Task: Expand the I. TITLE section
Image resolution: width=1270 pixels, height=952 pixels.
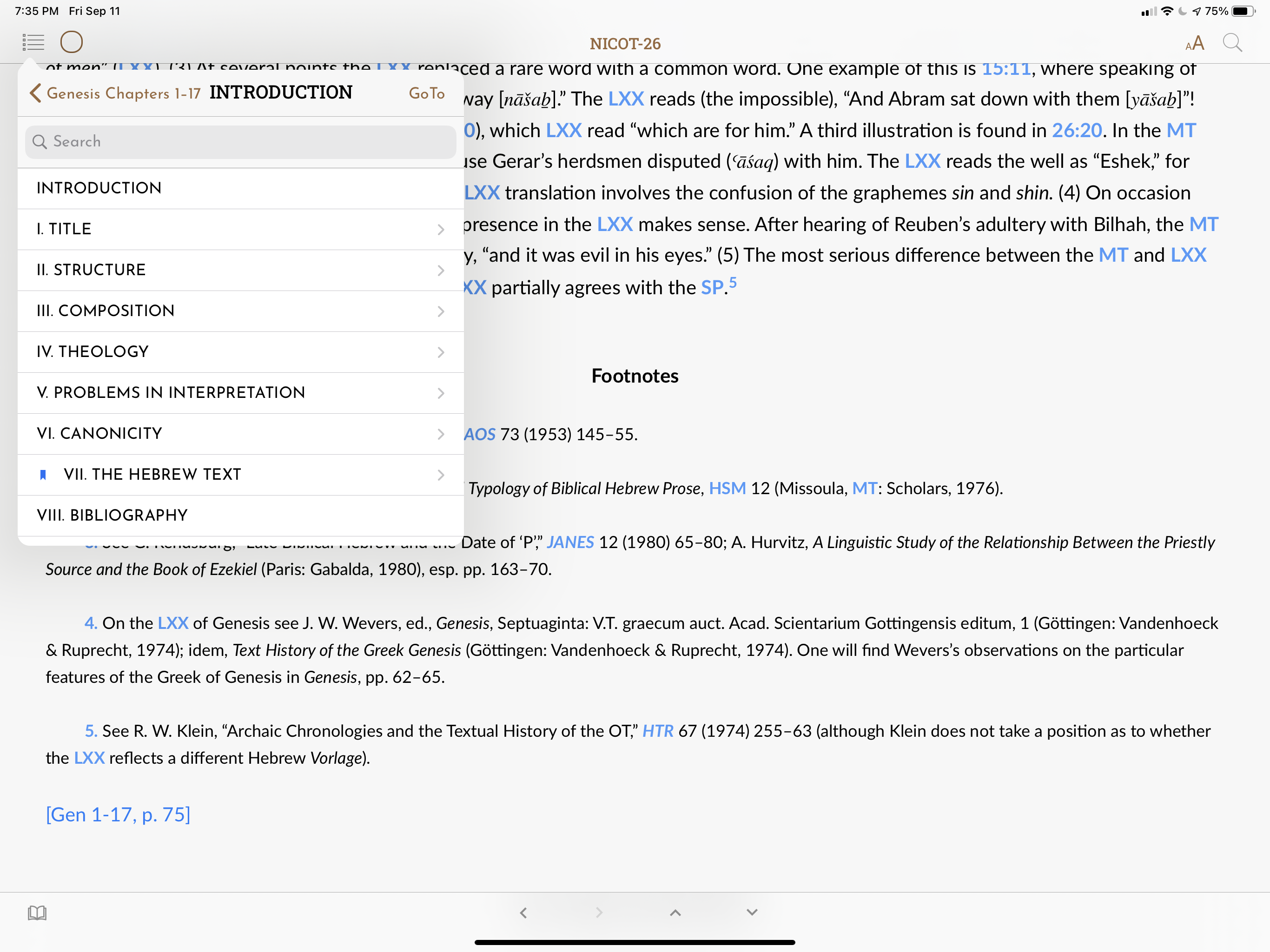Action: coord(440,229)
